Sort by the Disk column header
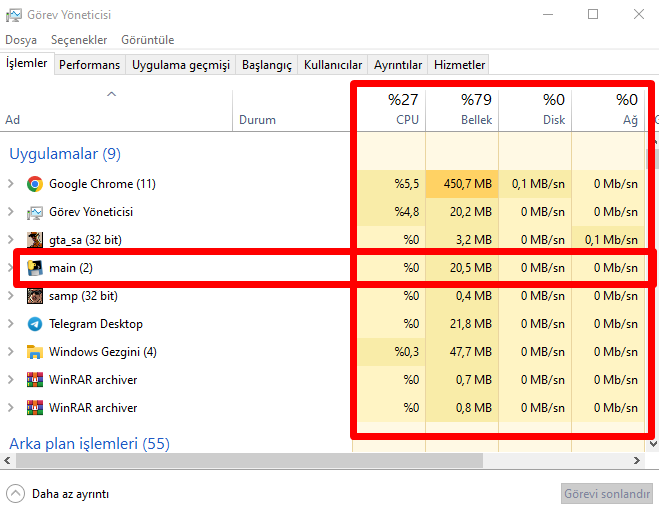The height and width of the screenshot is (513, 659). click(535, 110)
